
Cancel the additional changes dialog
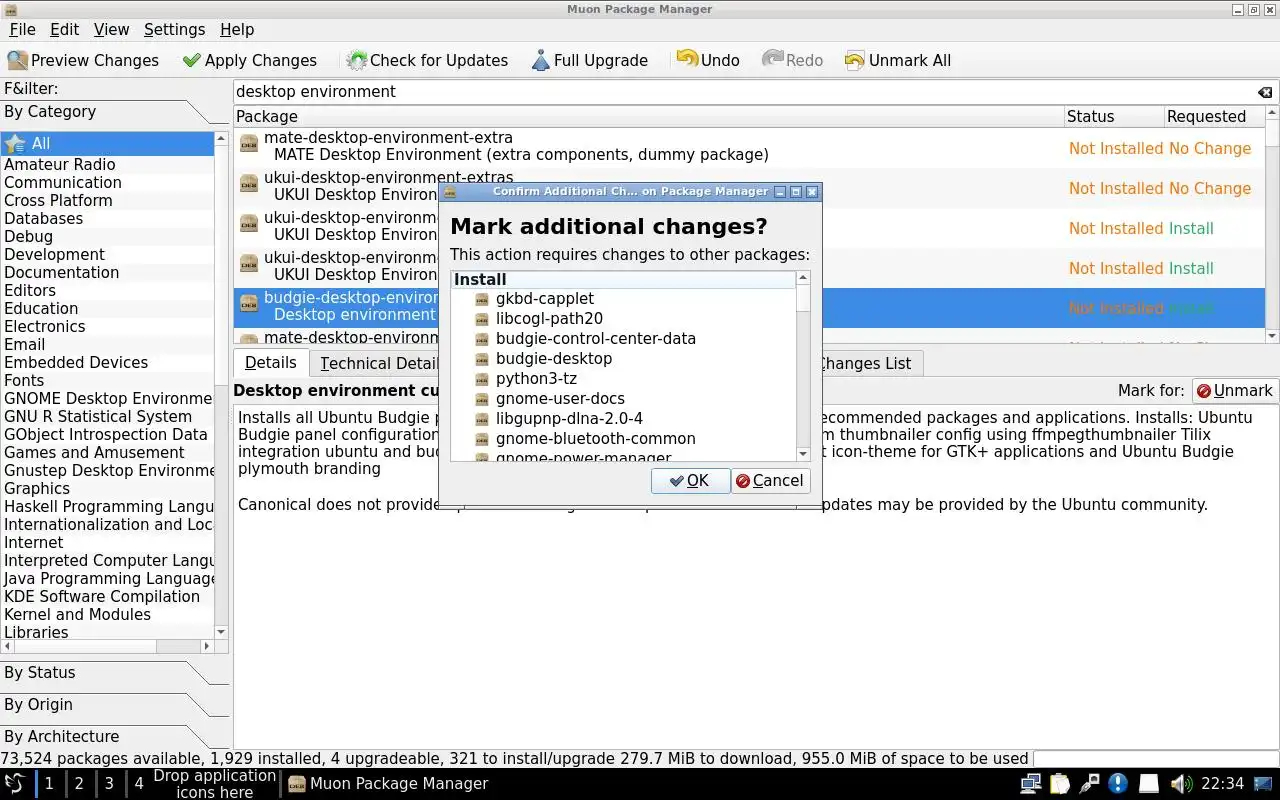[x=770, y=481]
